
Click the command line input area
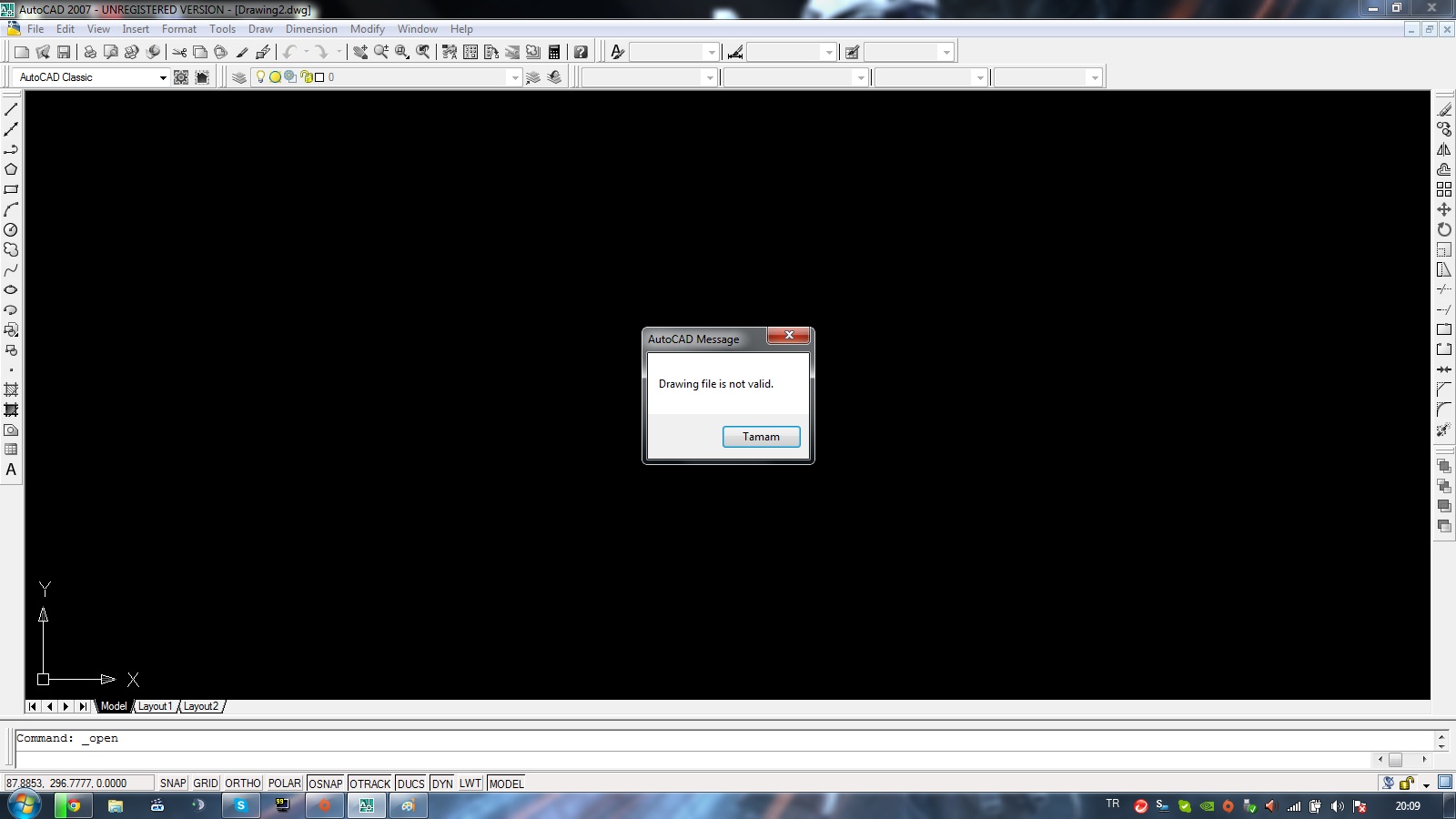(x=692, y=759)
